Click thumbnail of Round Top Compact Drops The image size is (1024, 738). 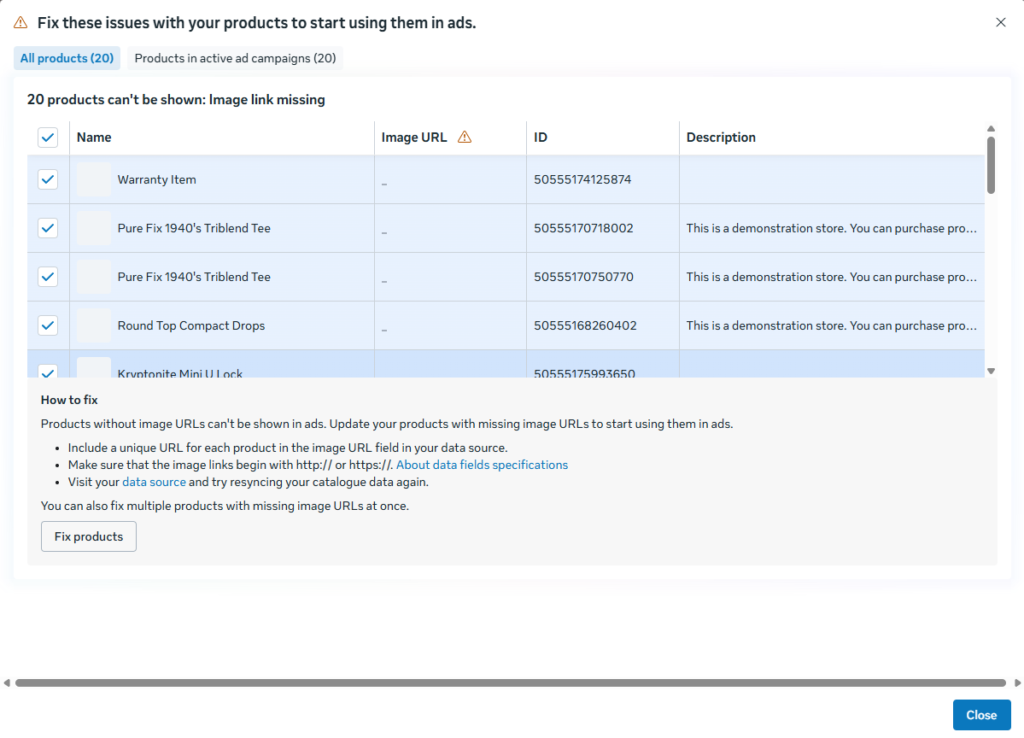point(93,325)
